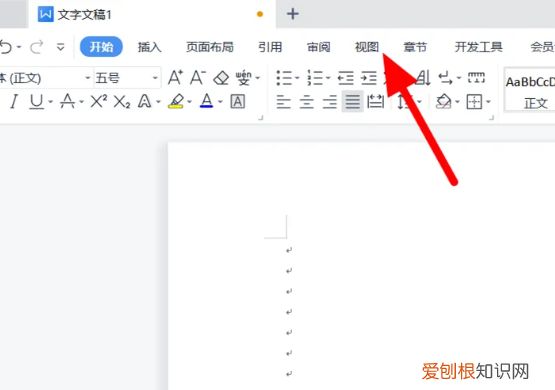Toggle underline formatting

point(36,102)
